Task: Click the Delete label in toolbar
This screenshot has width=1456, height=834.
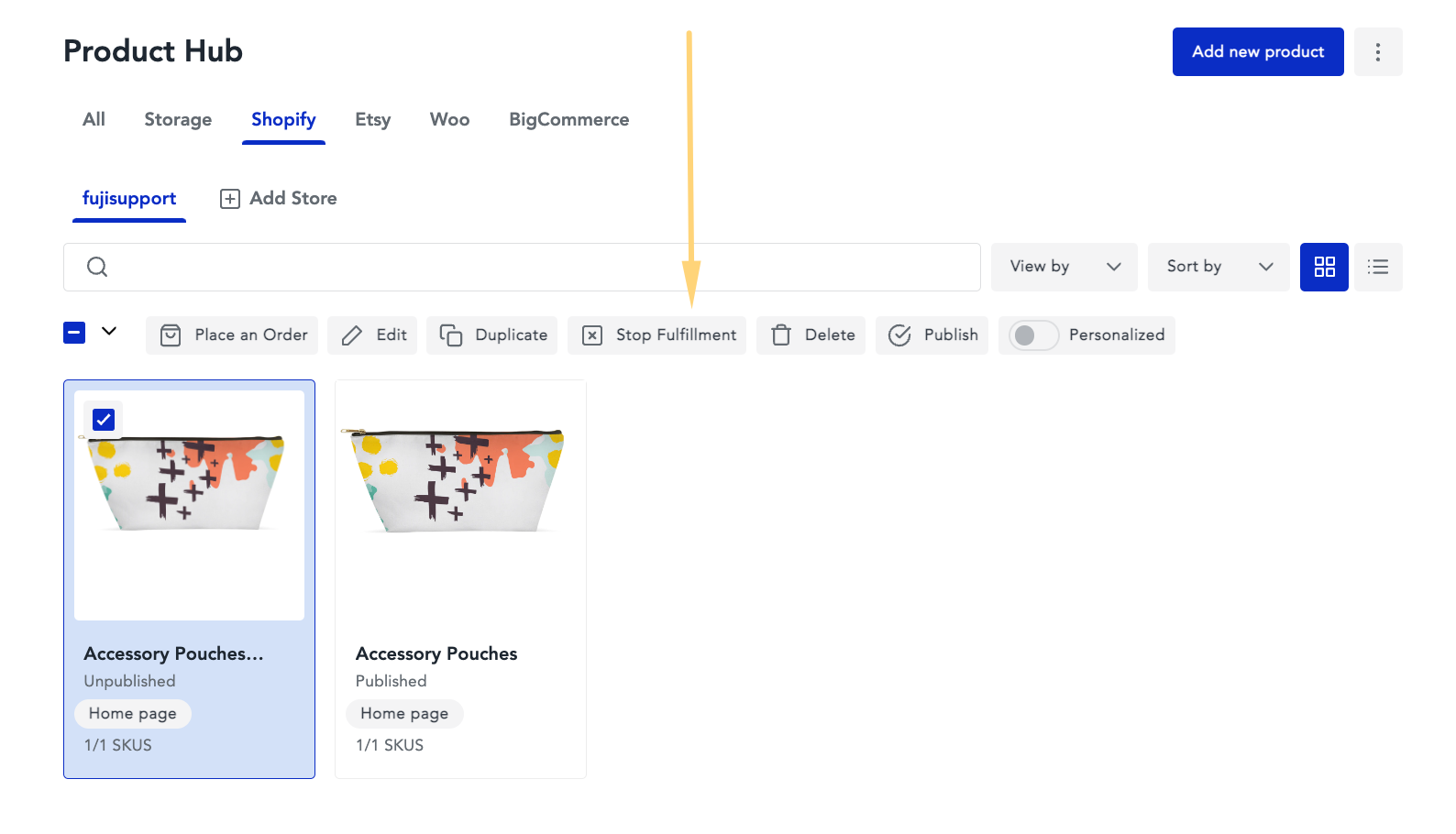Action: pyautogui.click(x=830, y=335)
